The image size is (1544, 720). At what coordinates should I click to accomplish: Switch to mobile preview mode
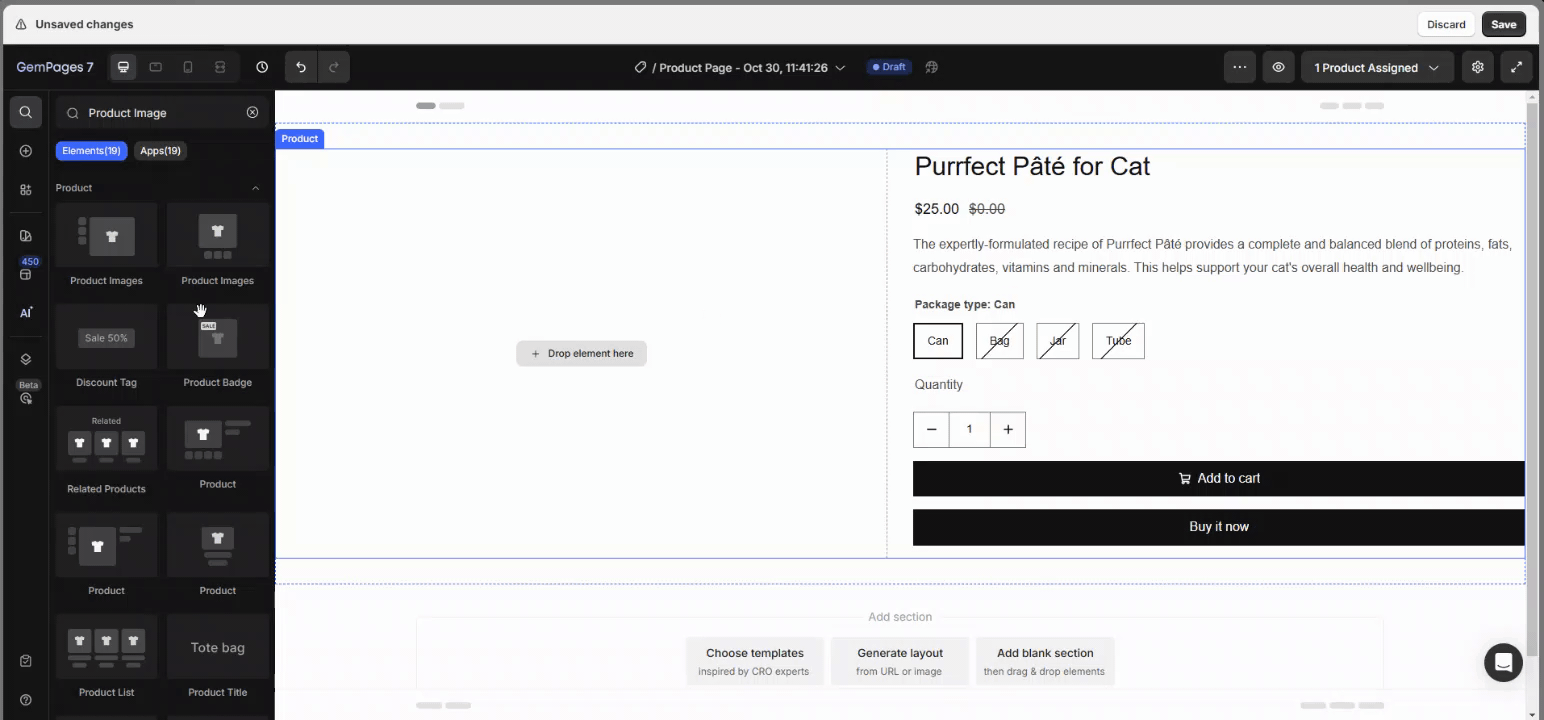point(187,67)
